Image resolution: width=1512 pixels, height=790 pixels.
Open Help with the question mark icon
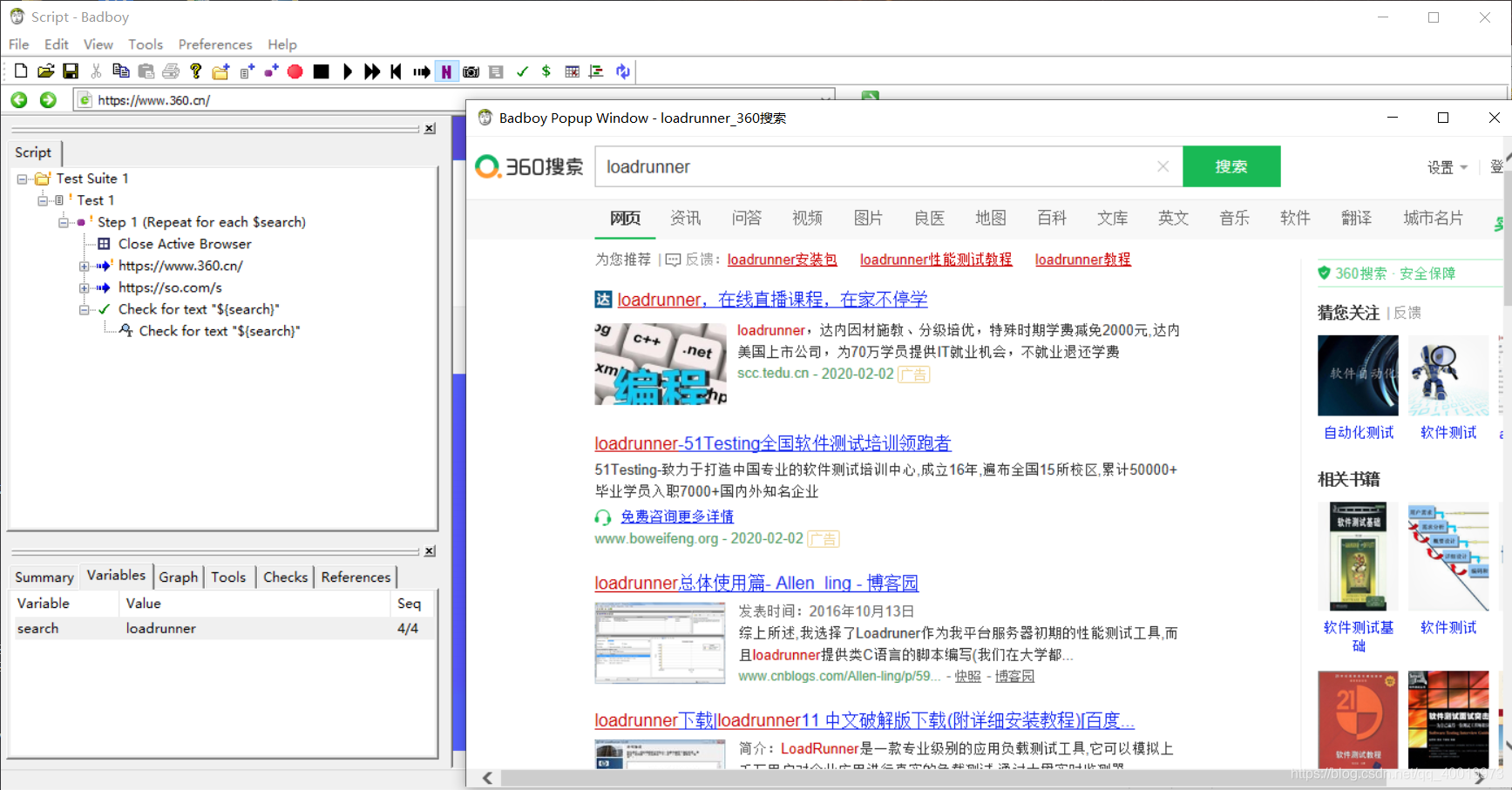[x=196, y=71]
